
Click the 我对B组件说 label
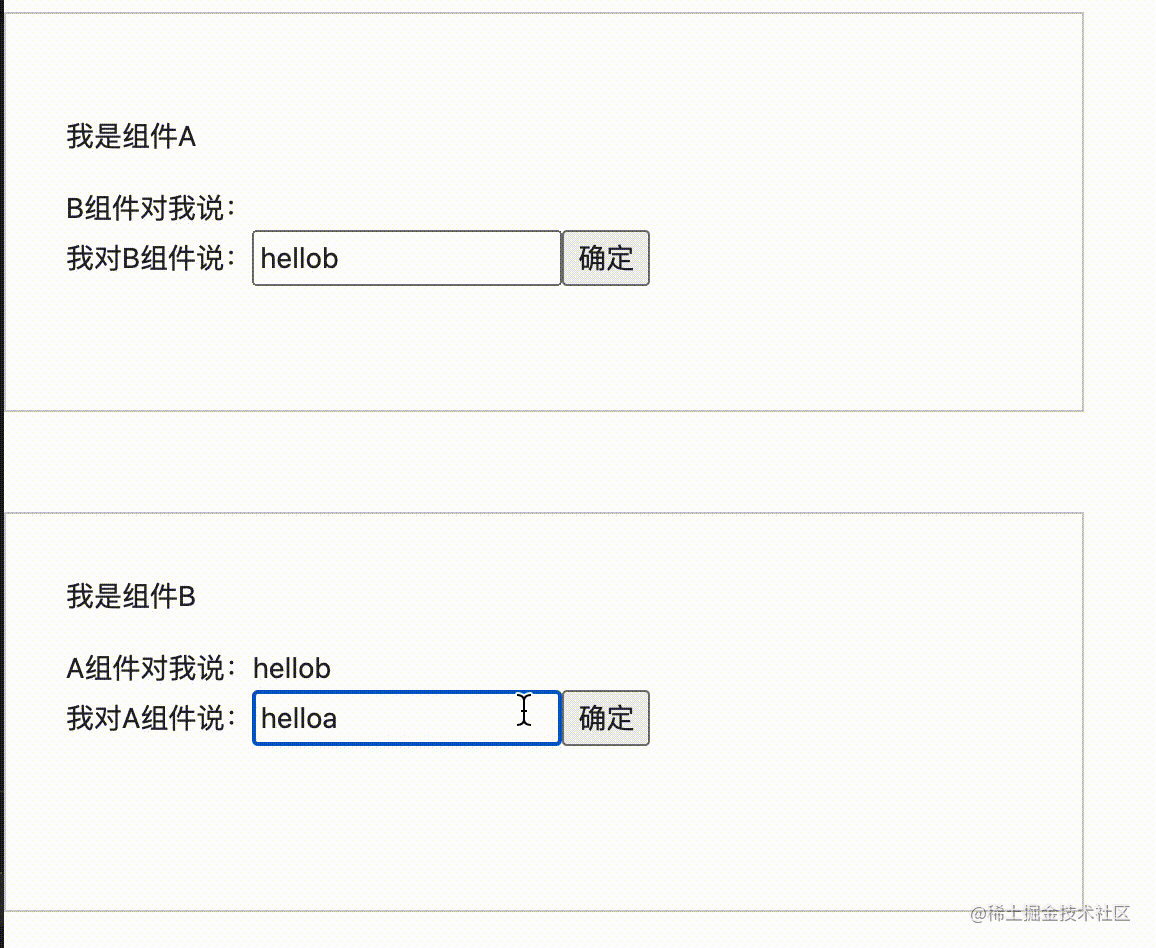[x=152, y=258]
